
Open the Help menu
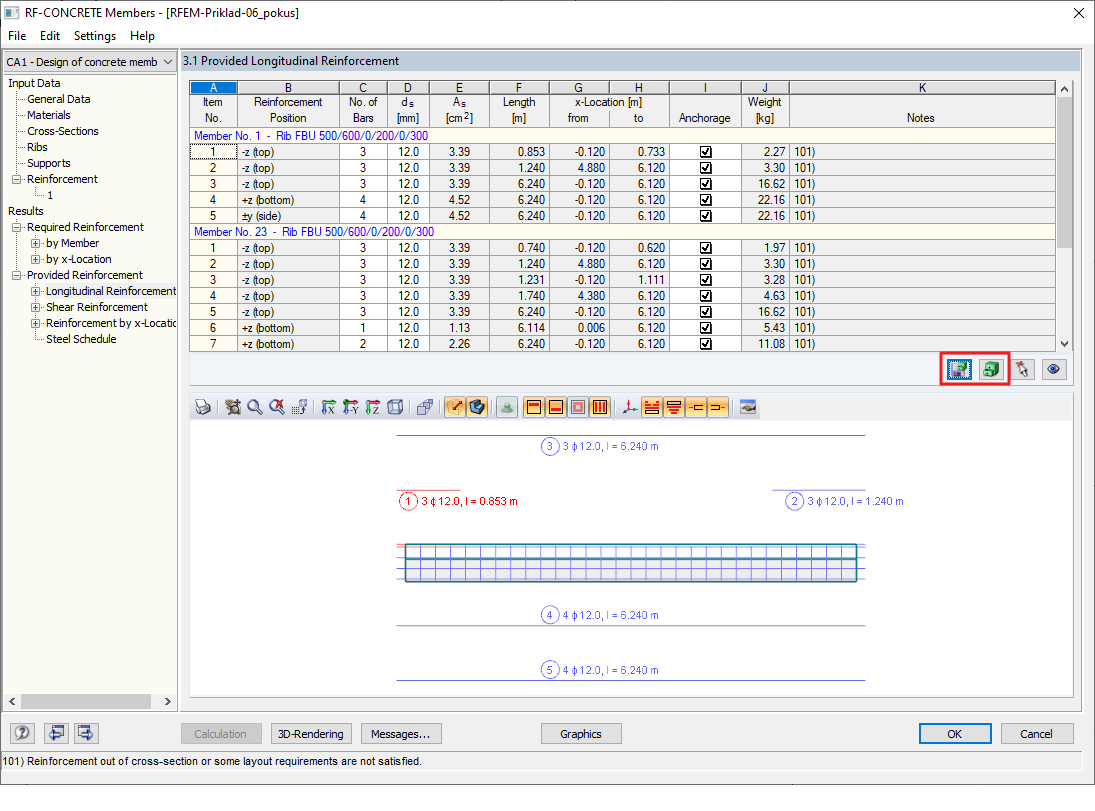tap(142, 36)
